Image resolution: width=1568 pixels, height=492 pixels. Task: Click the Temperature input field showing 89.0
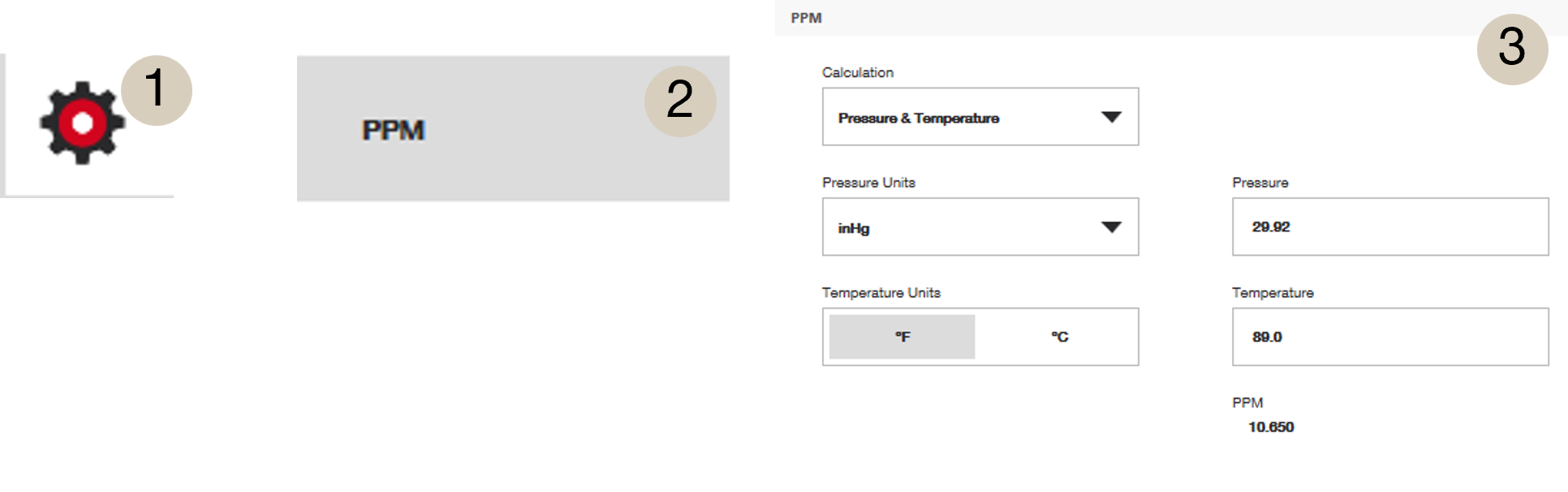1389,337
